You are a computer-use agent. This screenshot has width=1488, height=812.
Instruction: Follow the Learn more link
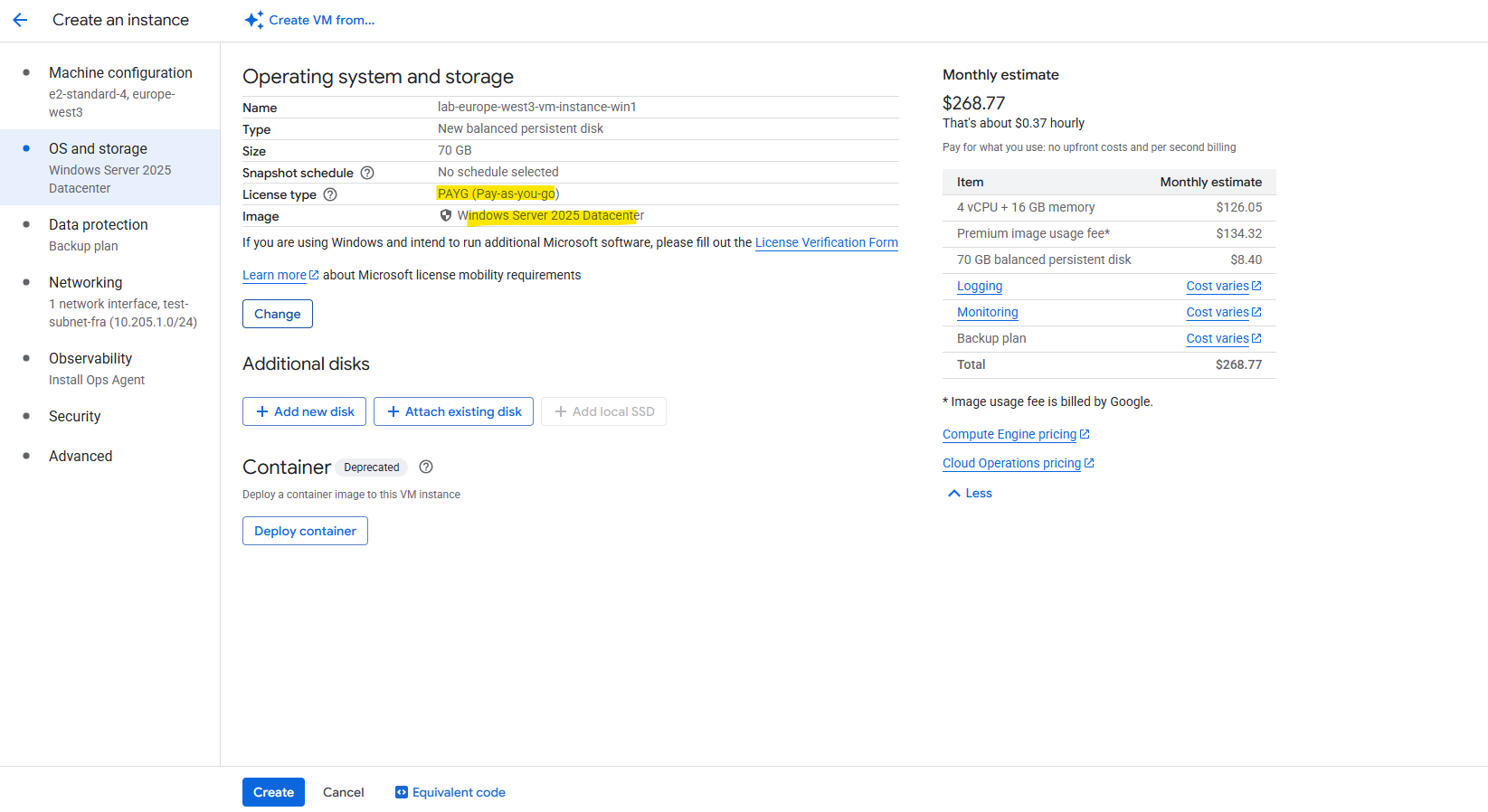(274, 275)
